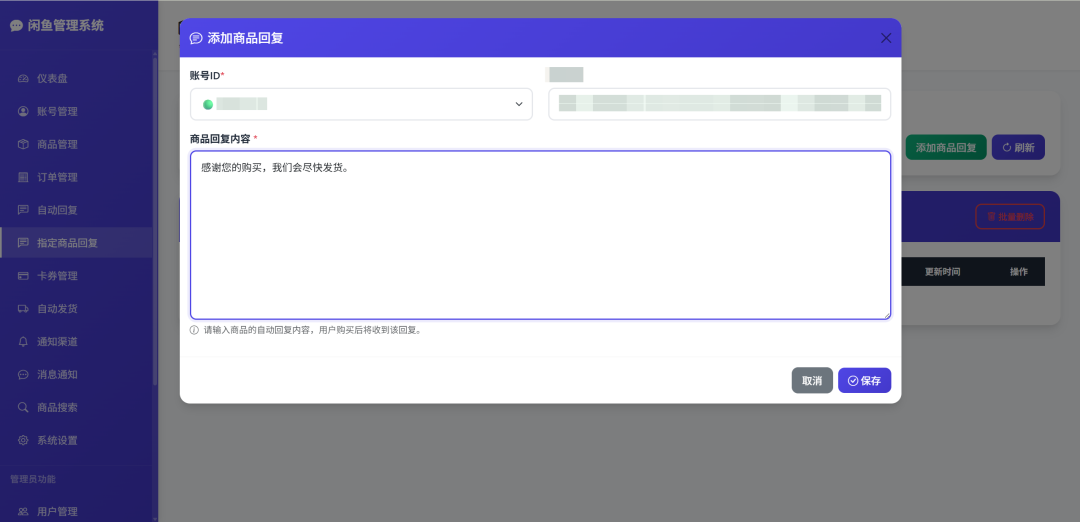1080x522 pixels.
Task: Click the dashboard gauge icon beside 仪表盘
Action: pyautogui.click(x=23, y=79)
